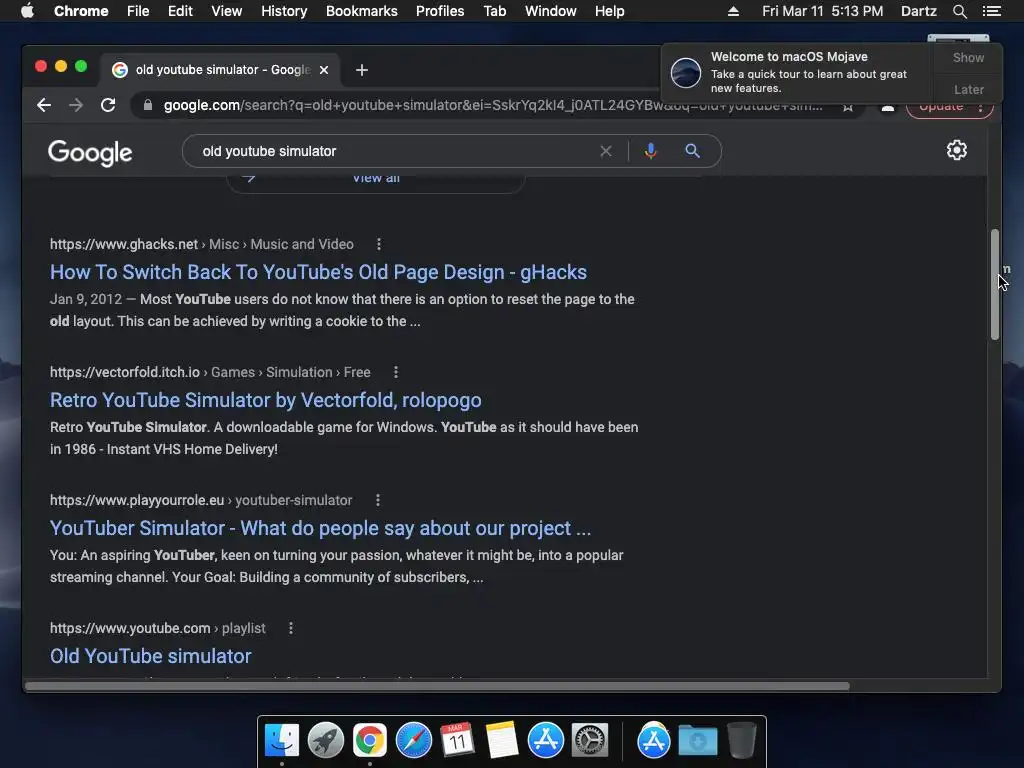
Task: Open the Apple menu
Action: 27,11
